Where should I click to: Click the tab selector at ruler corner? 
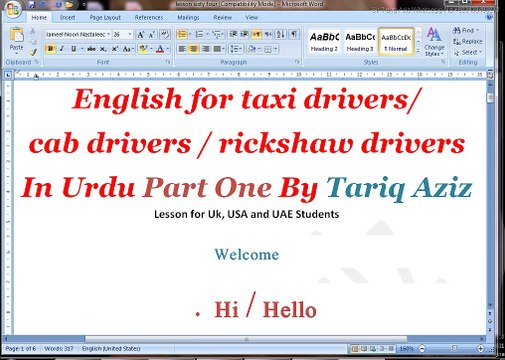click(8, 75)
